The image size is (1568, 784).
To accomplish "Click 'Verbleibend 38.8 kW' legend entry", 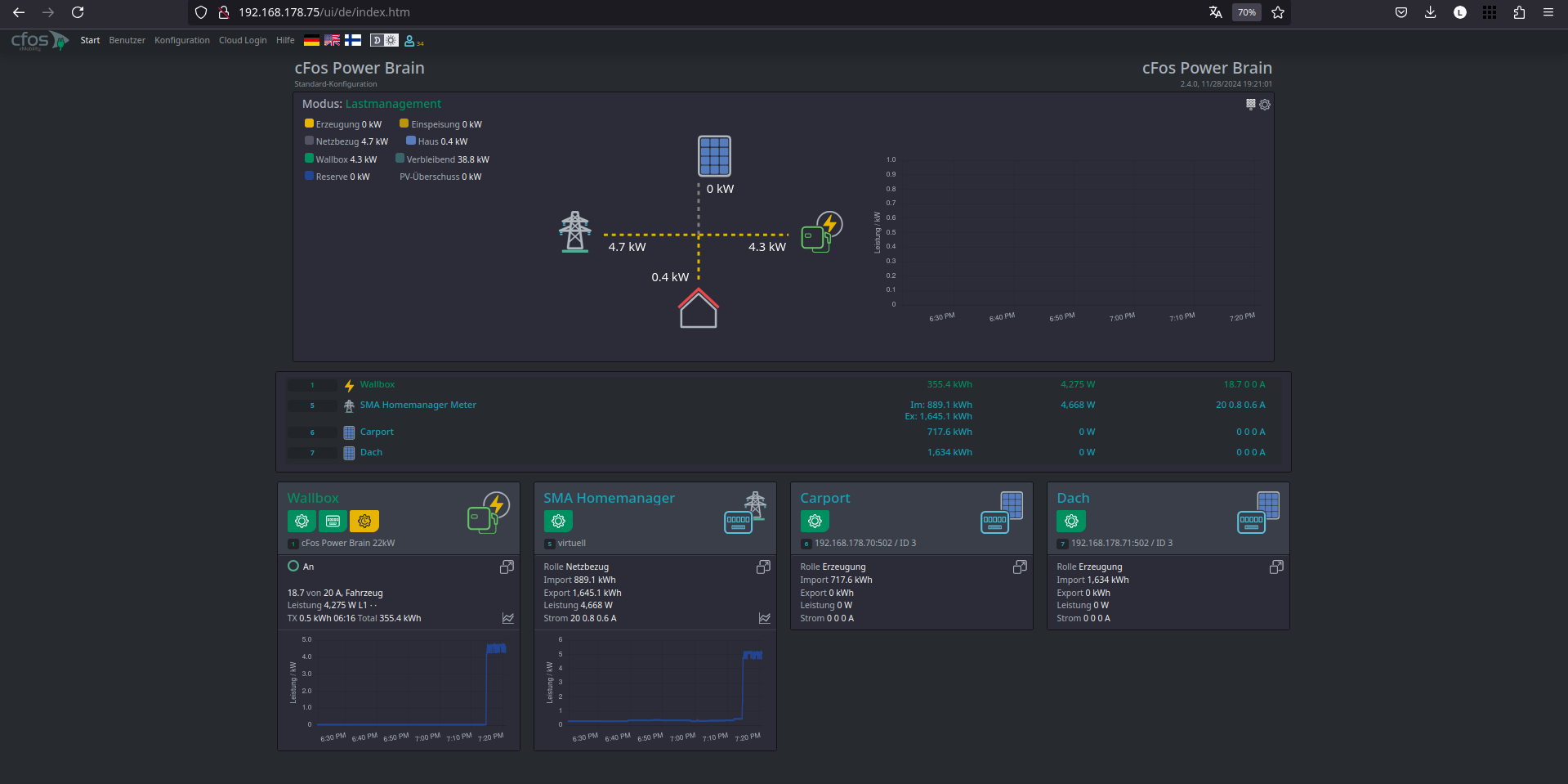I will click(442, 159).
